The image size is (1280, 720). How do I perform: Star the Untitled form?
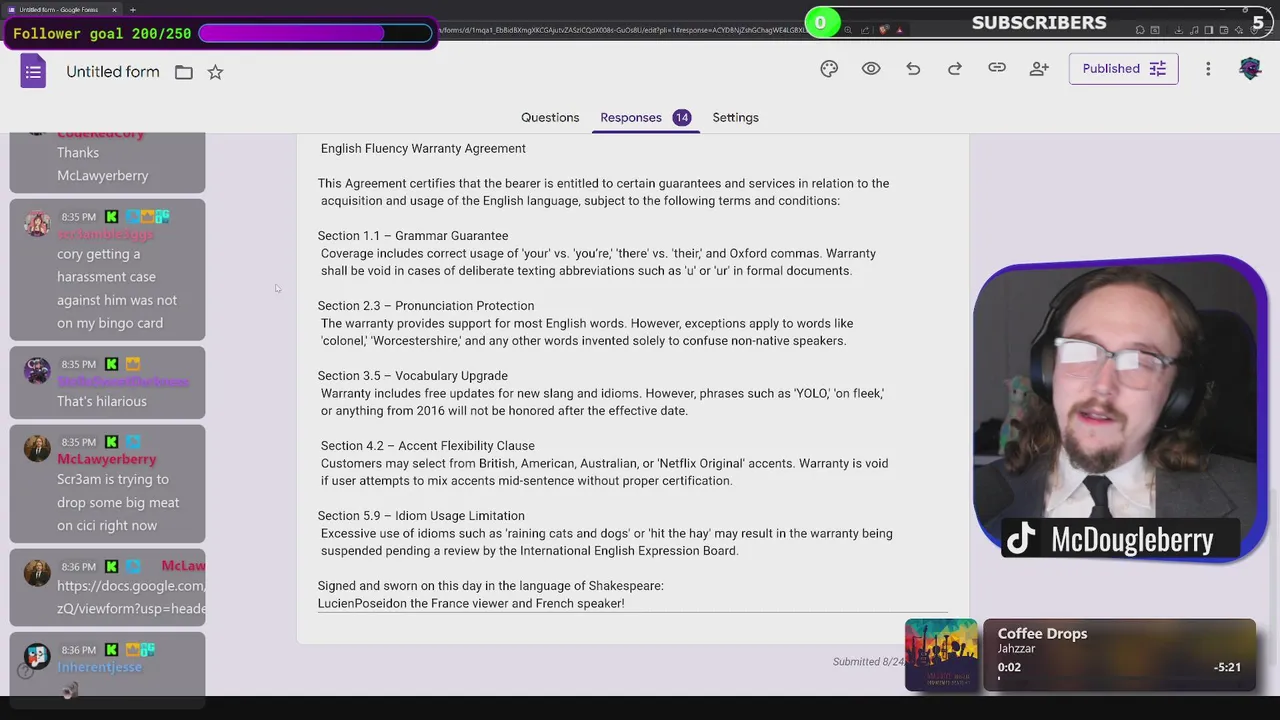tap(215, 72)
